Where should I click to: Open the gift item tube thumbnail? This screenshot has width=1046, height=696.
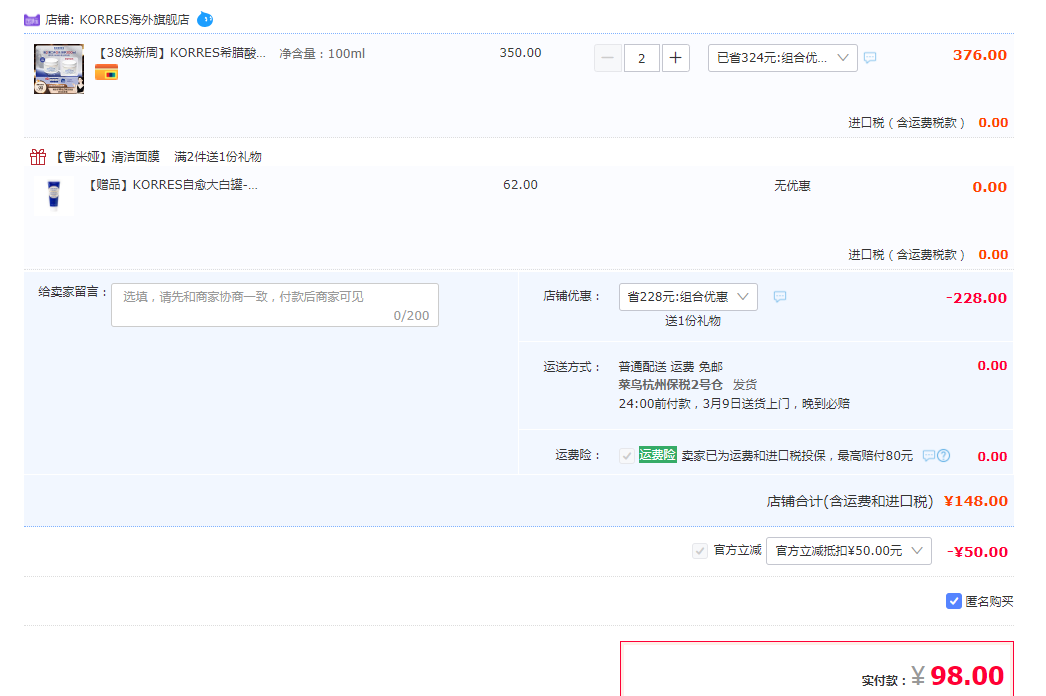coord(54,196)
